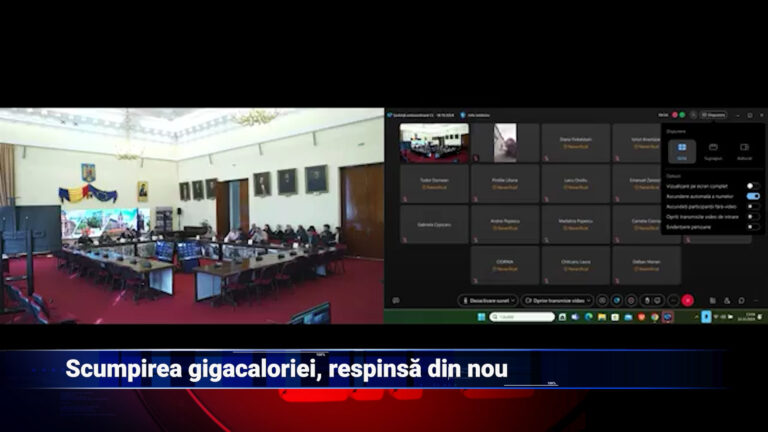Expand the Dezactivare sunet dropdown arrow
Screen dimensions: 768x432
point(513,300)
